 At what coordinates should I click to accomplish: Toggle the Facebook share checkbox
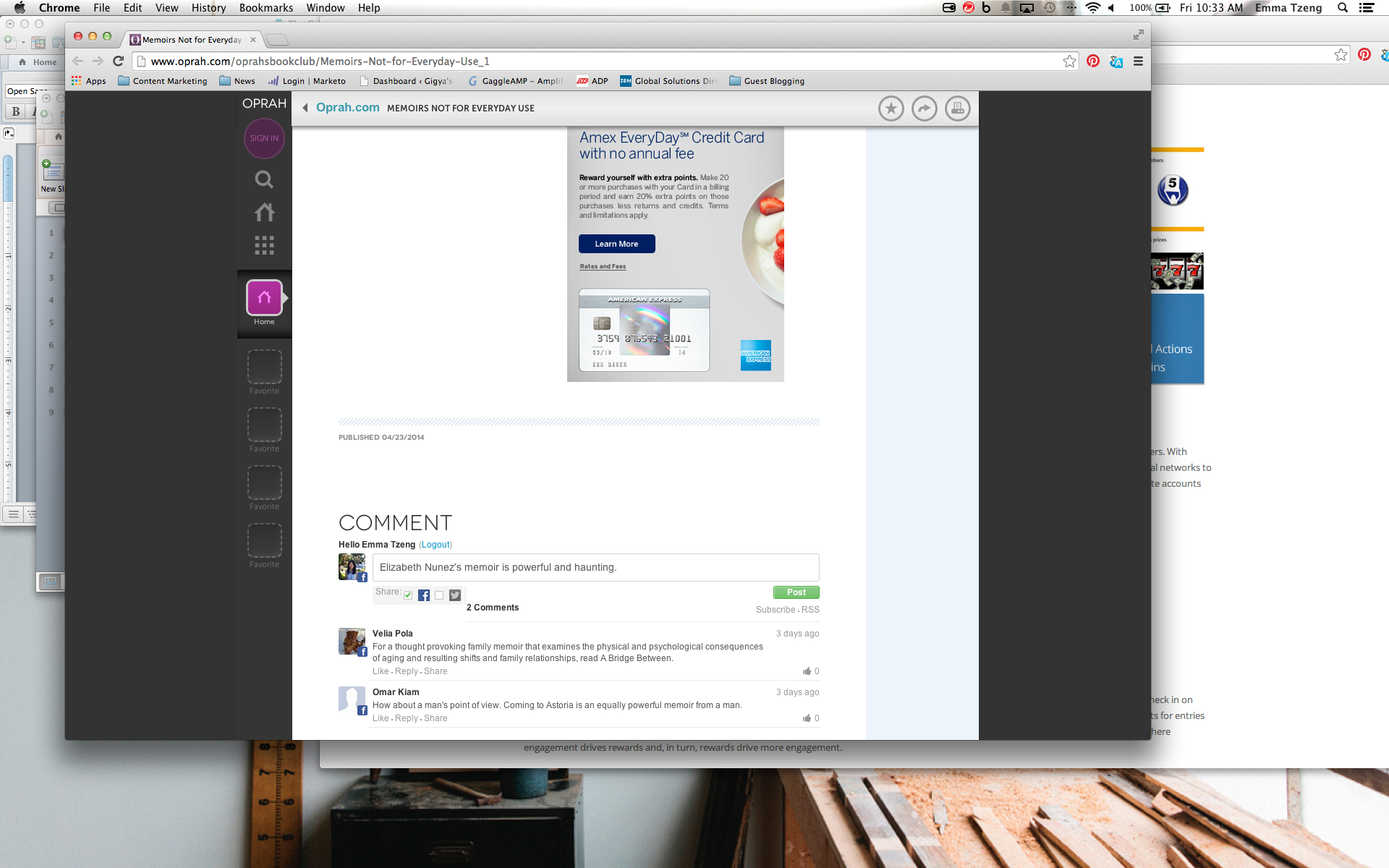click(408, 594)
